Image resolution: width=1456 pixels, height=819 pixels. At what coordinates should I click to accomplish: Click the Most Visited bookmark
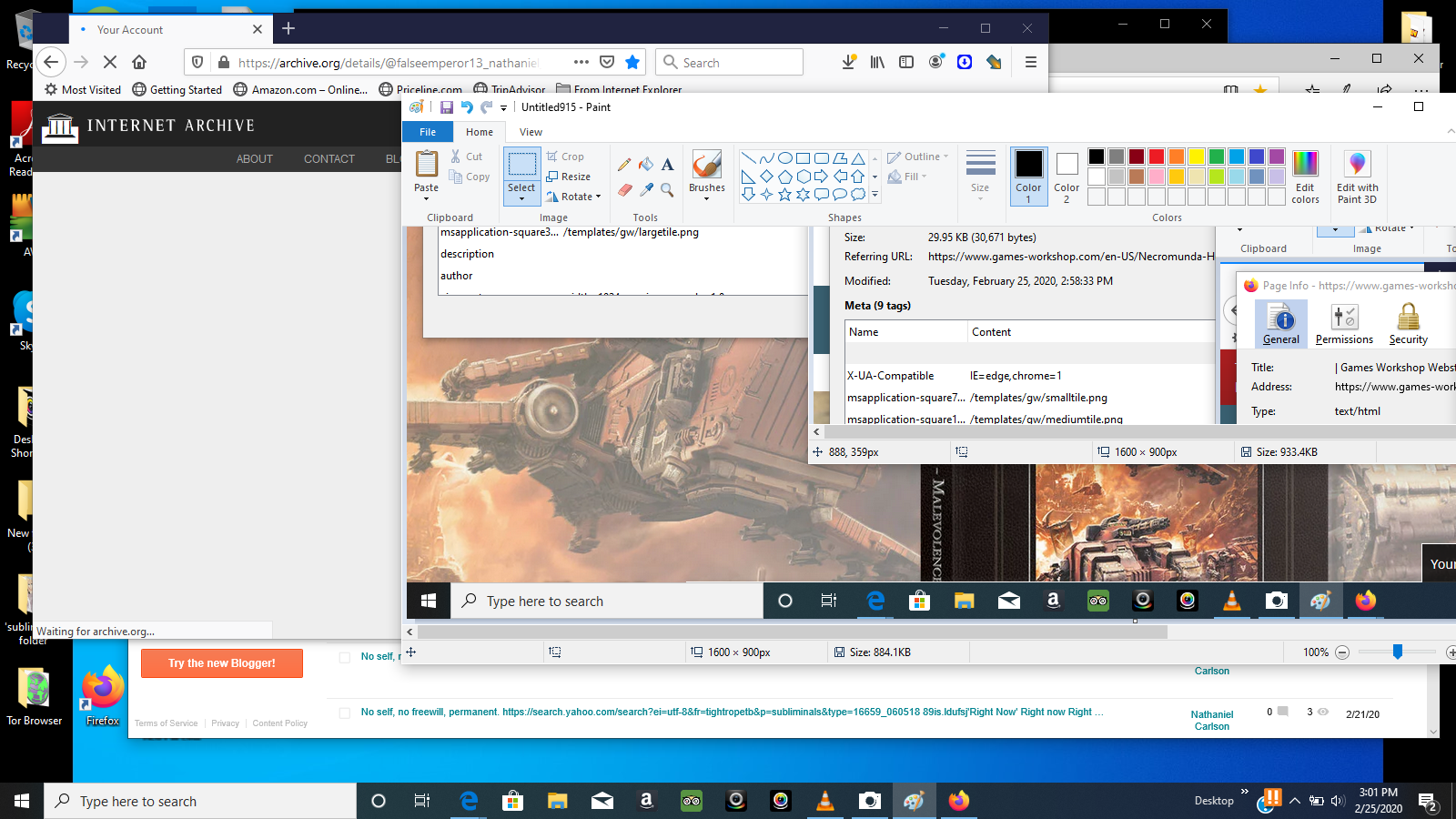coord(83,89)
